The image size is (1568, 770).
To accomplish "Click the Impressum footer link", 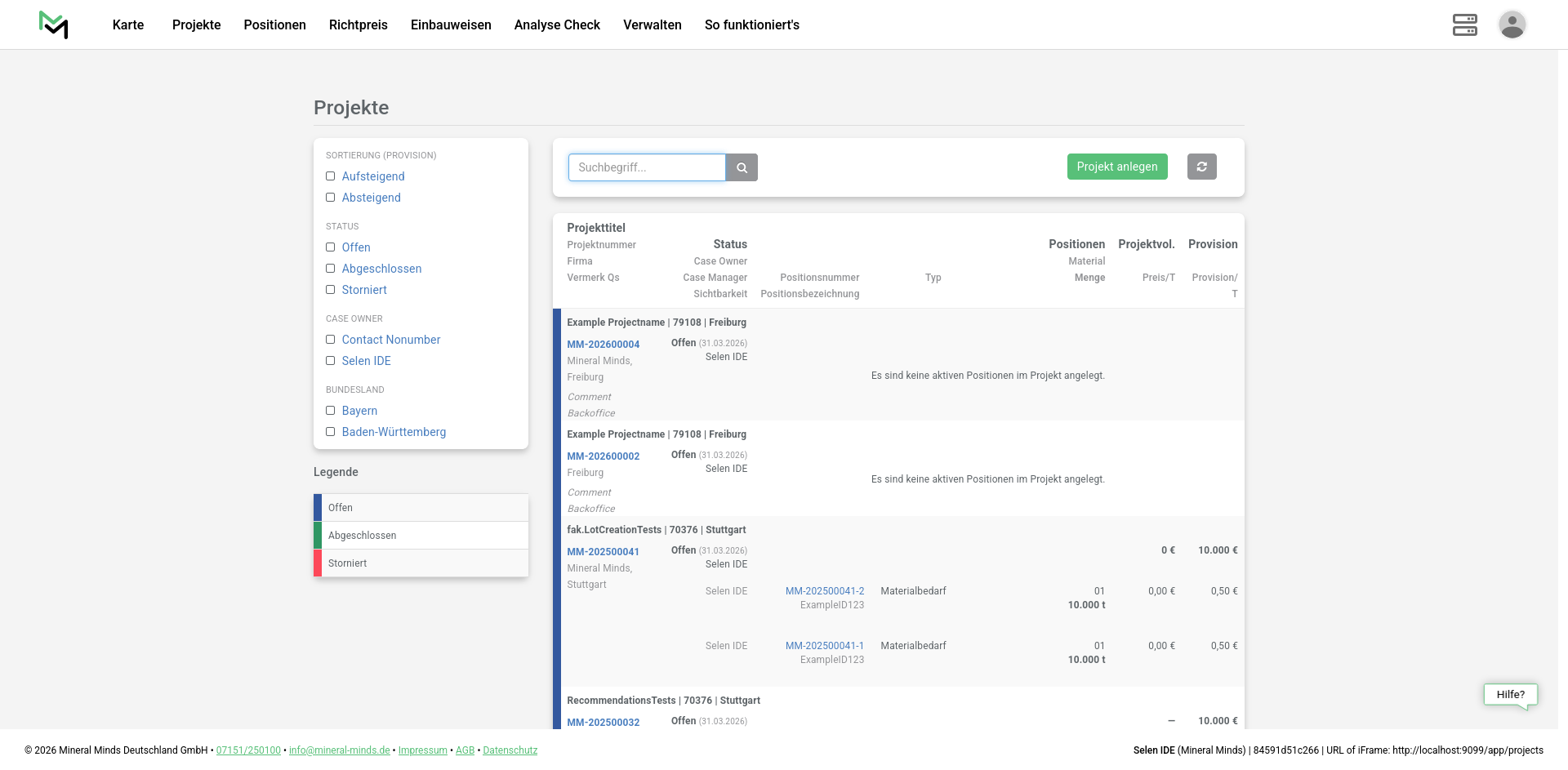I will click(x=422, y=750).
